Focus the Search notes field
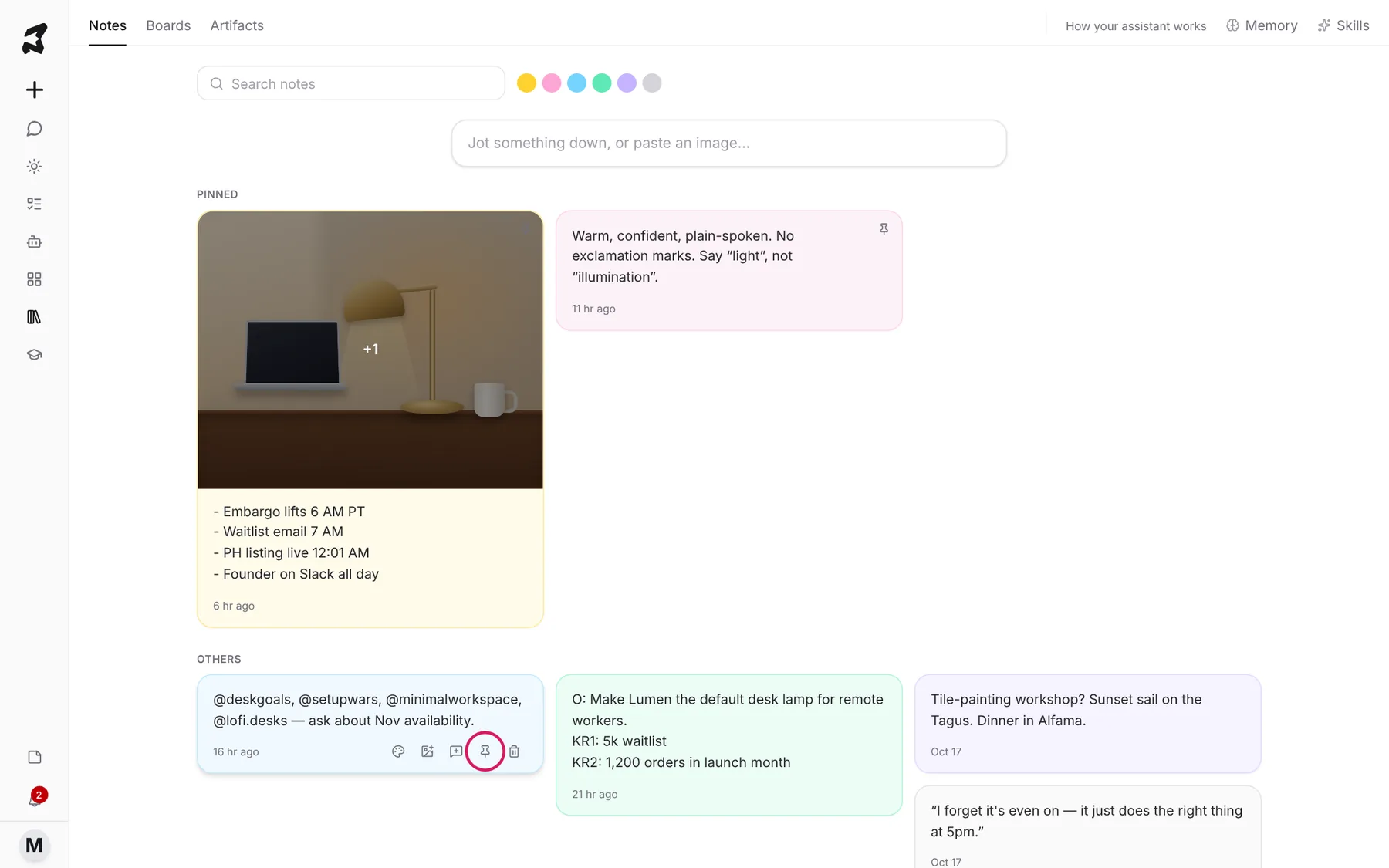The height and width of the screenshot is (868, 1389). pyautogui.click(x=351, y=83)
